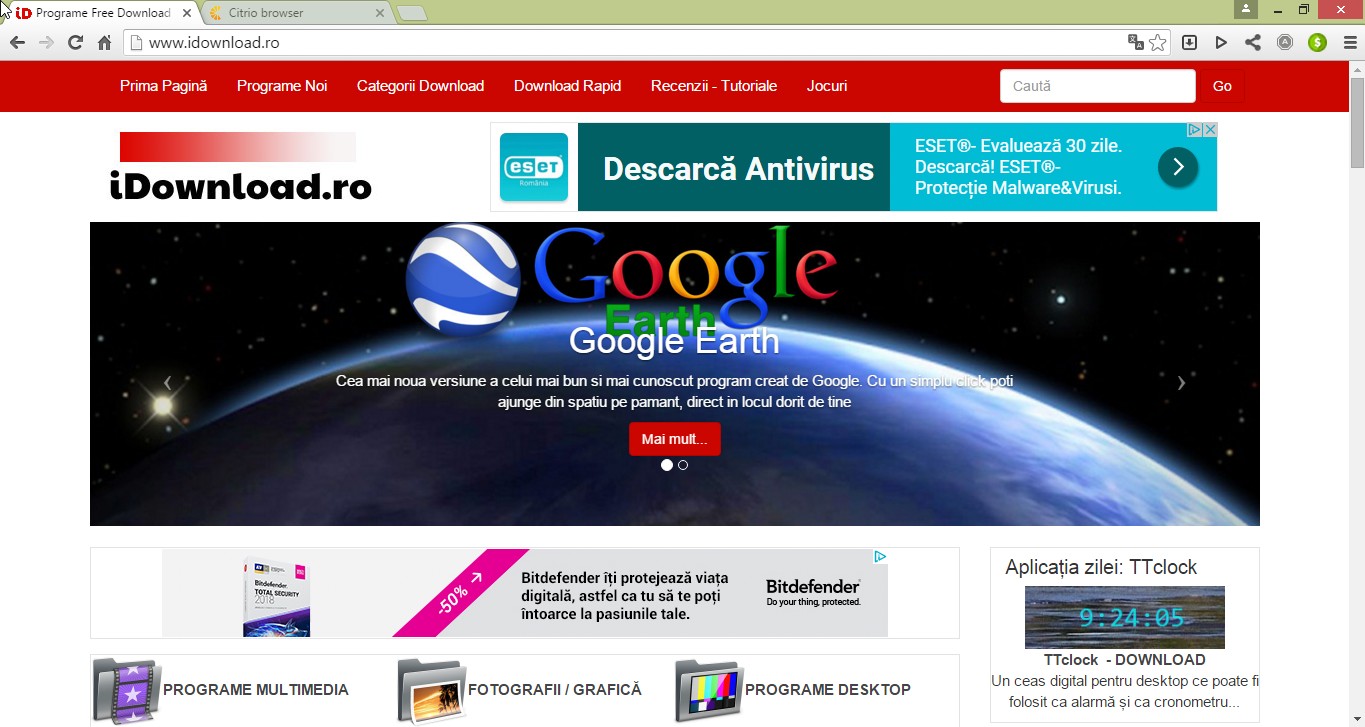Viewport: 1365px width, 727px height.
Task: Click the play media grabber icon
Action: [x=1221, y=42]
